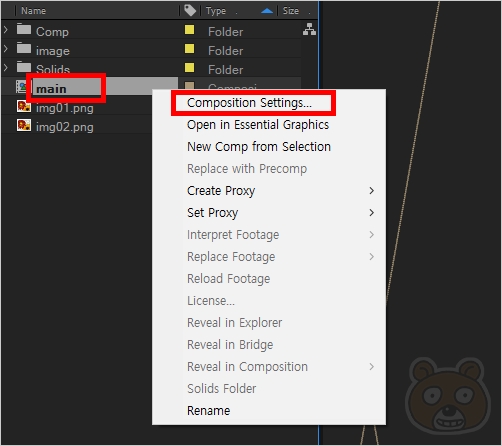Select img02.png in project panel
Image resolution: width=502 pixels, height=446 pixels.
coord(65,127)
